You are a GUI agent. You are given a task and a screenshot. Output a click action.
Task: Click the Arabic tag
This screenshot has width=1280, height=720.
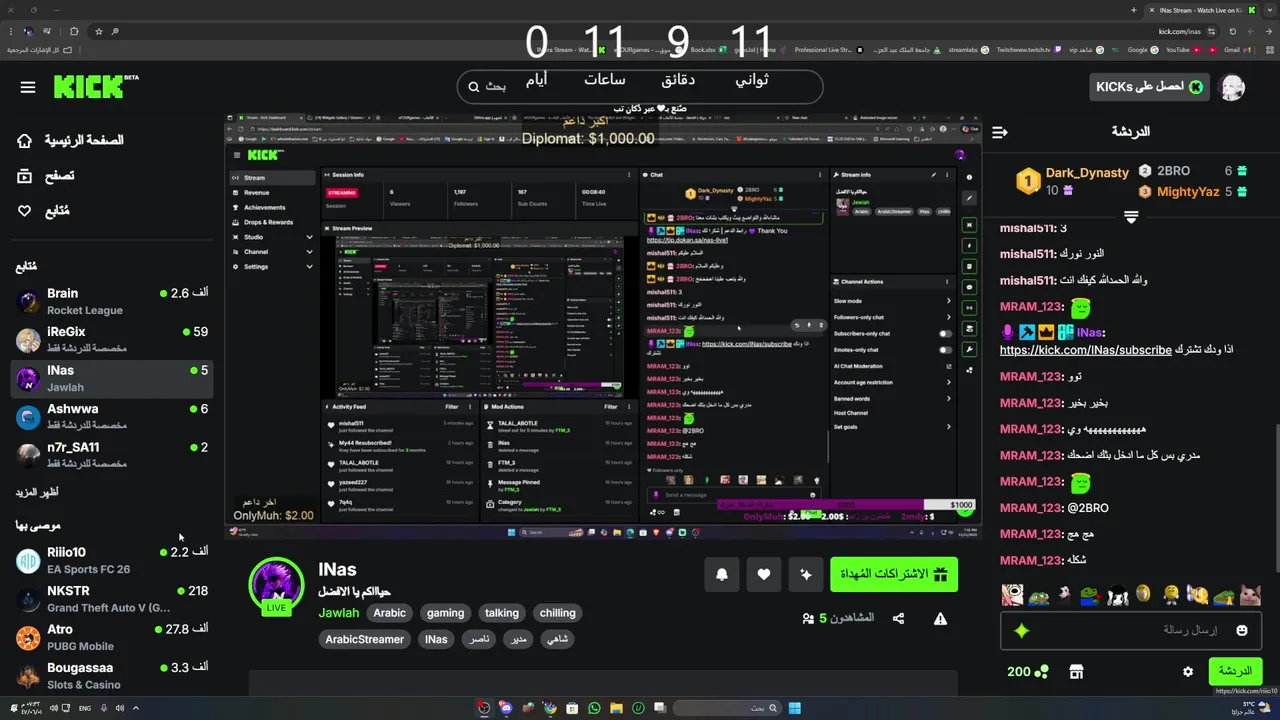tap(390, 613)
